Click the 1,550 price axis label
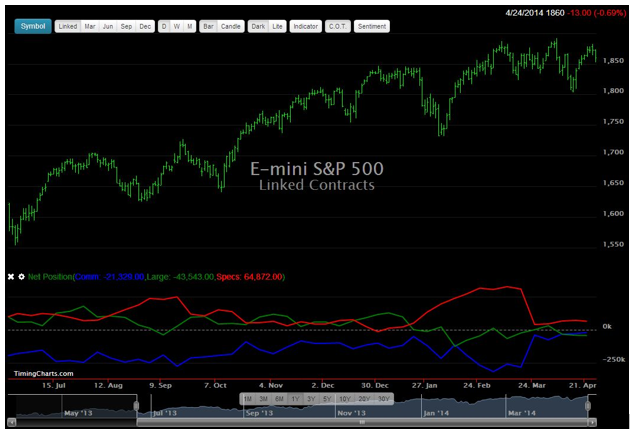Screen dimensions: 632x432 point(613,244)
